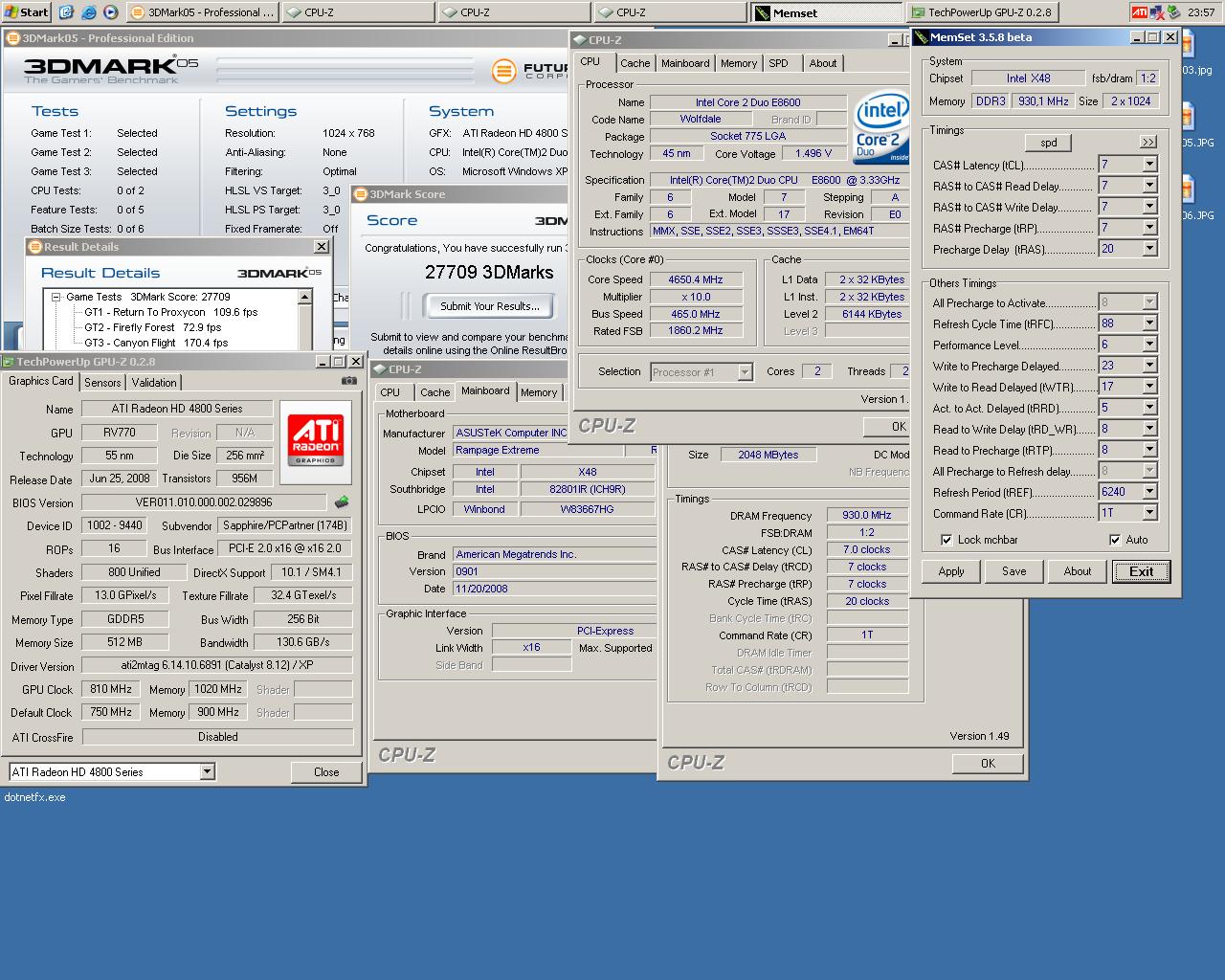Click disconnected network tray icon

tap(1156, 12)
